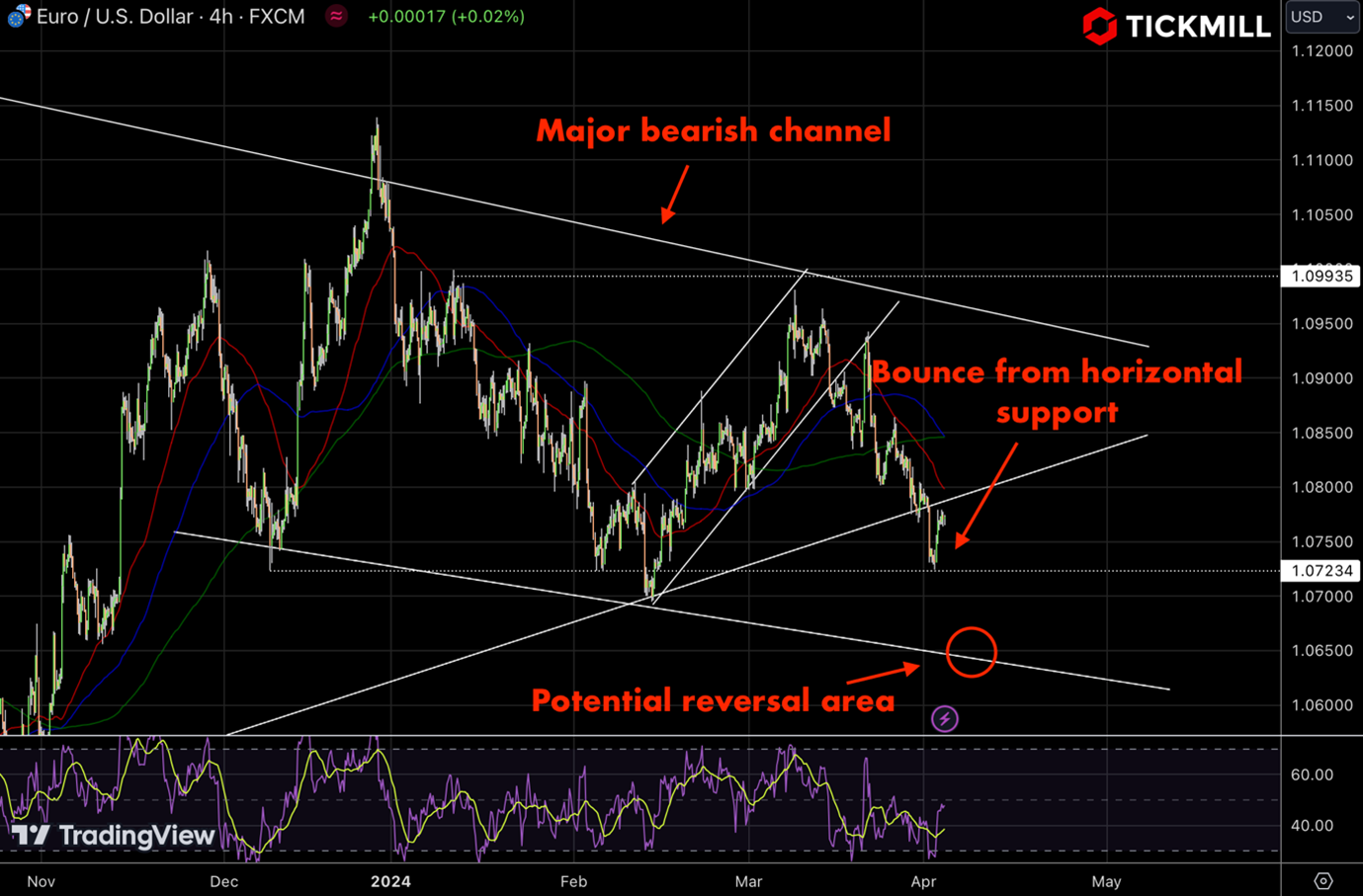Click the Apr date axis label
1363x896 pixels.
[923, 881]
